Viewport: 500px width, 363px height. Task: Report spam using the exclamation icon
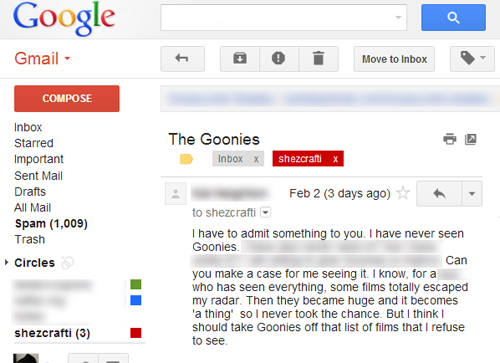pyautogui.click(x=279, y=59)
